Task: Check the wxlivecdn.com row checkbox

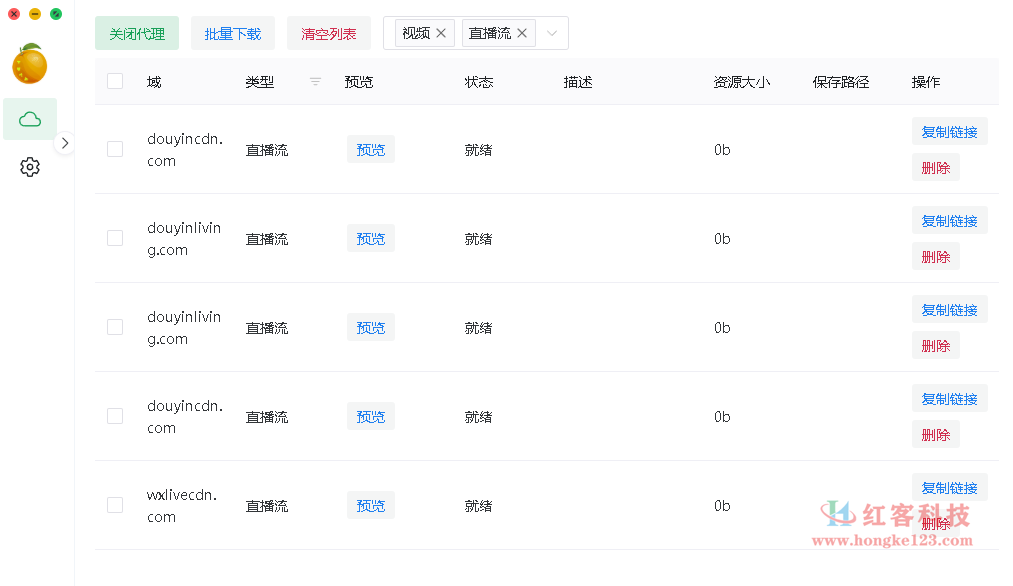Action: point(115,505)
